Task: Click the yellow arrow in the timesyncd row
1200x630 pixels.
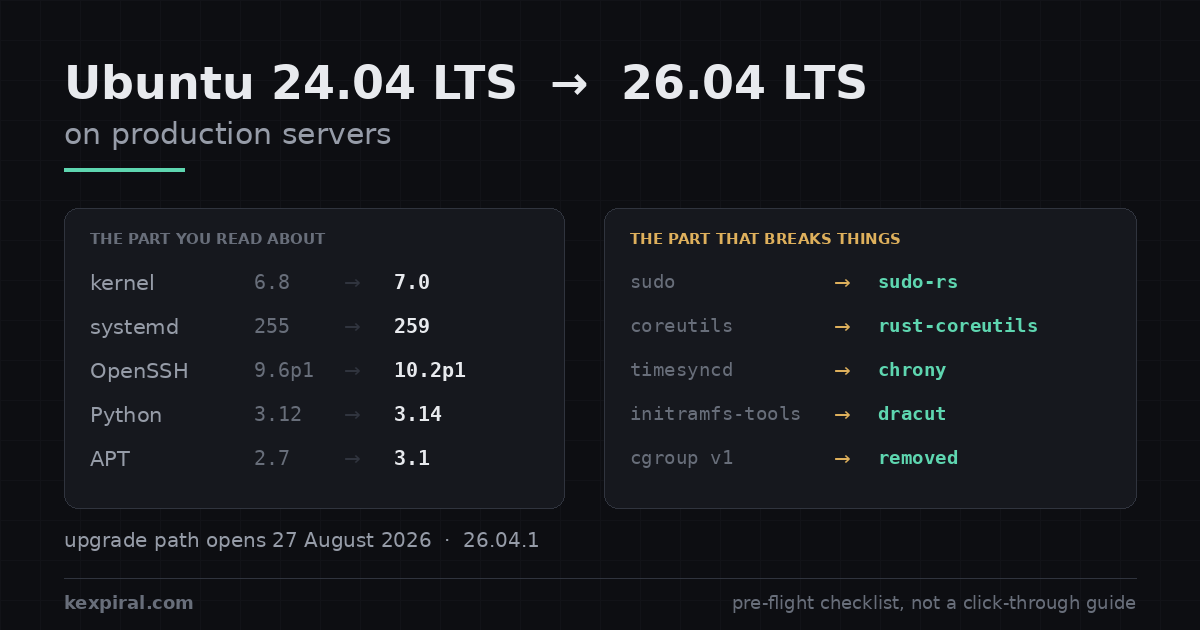Action: 842,371
